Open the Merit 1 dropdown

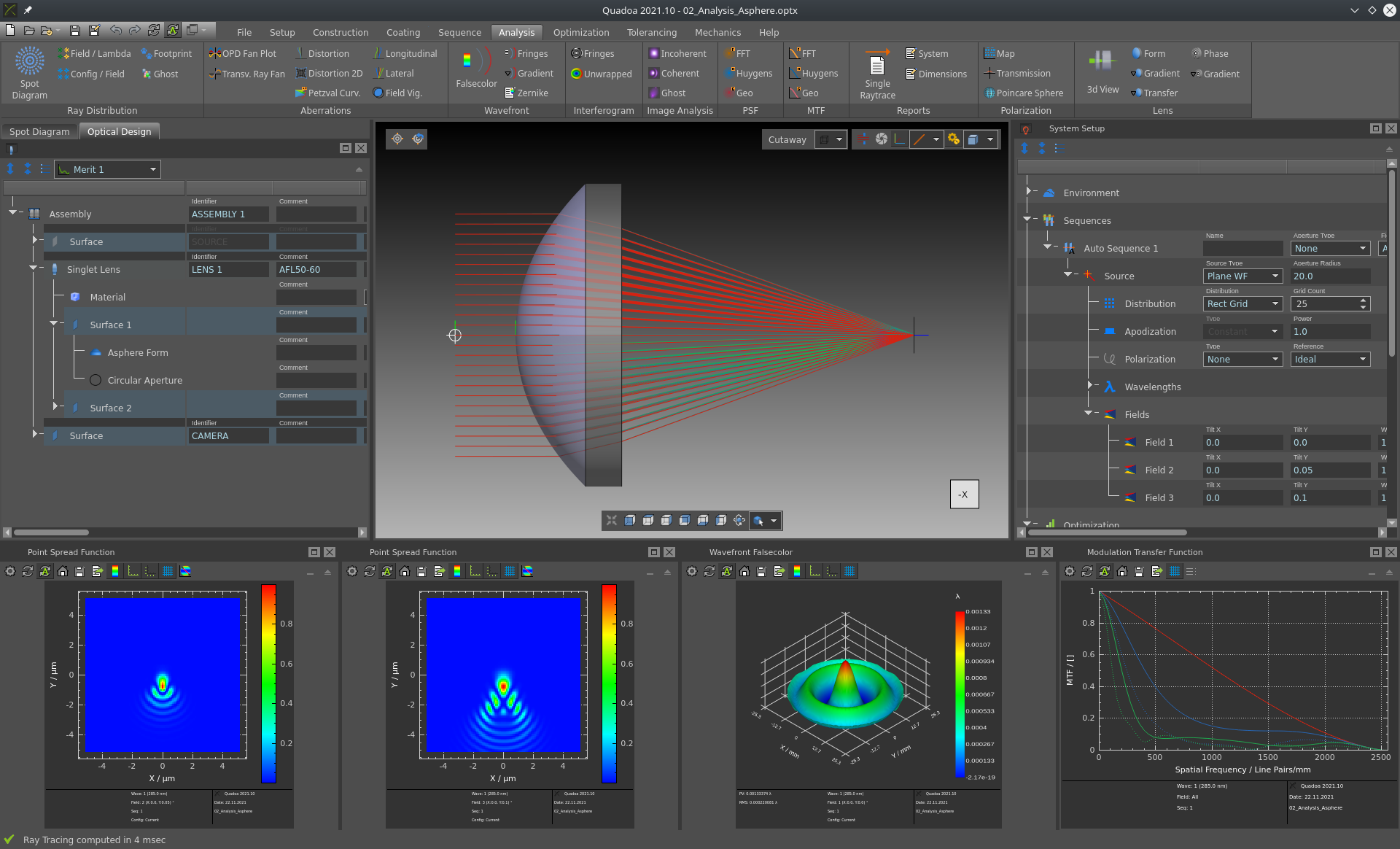tap(107, 169)
